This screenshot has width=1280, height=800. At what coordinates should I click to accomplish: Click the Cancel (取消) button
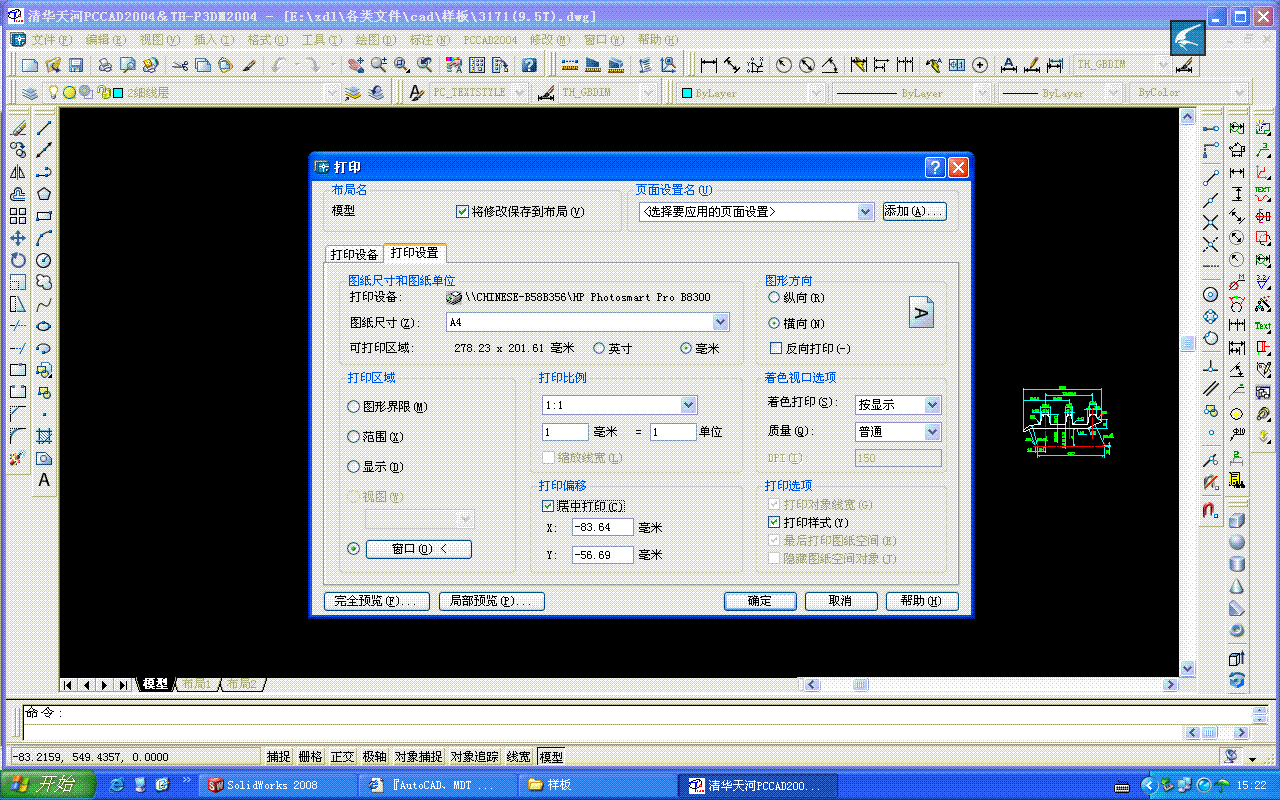pos(841,601)
